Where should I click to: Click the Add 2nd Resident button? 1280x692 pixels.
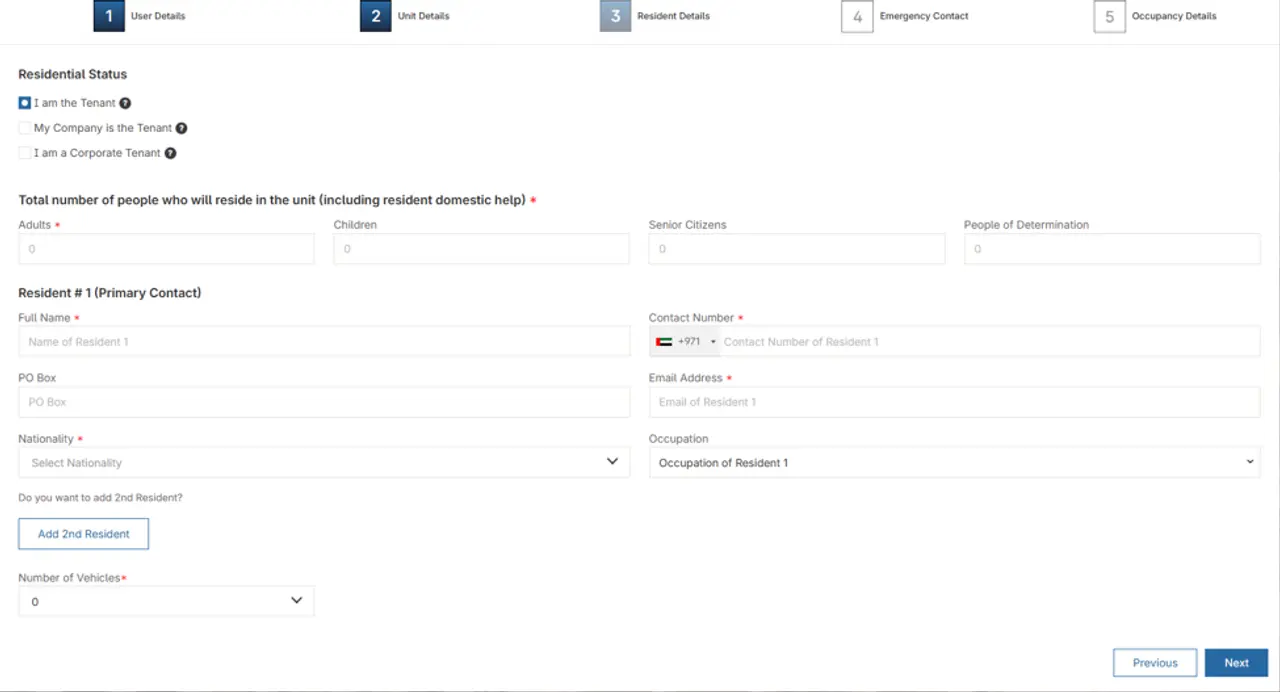[x=83, y=534]
